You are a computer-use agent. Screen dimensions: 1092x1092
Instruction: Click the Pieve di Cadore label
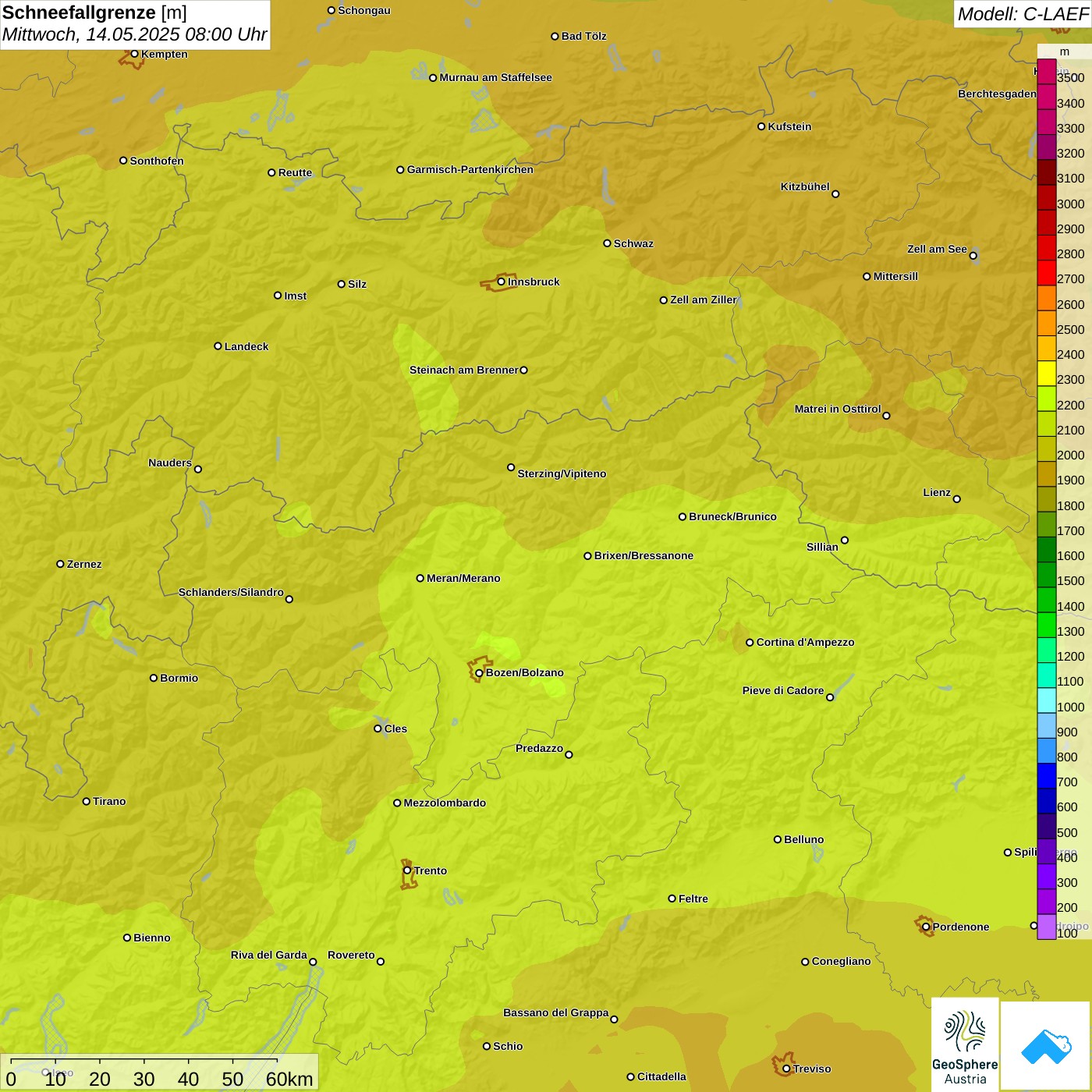[x=783, y=690]
